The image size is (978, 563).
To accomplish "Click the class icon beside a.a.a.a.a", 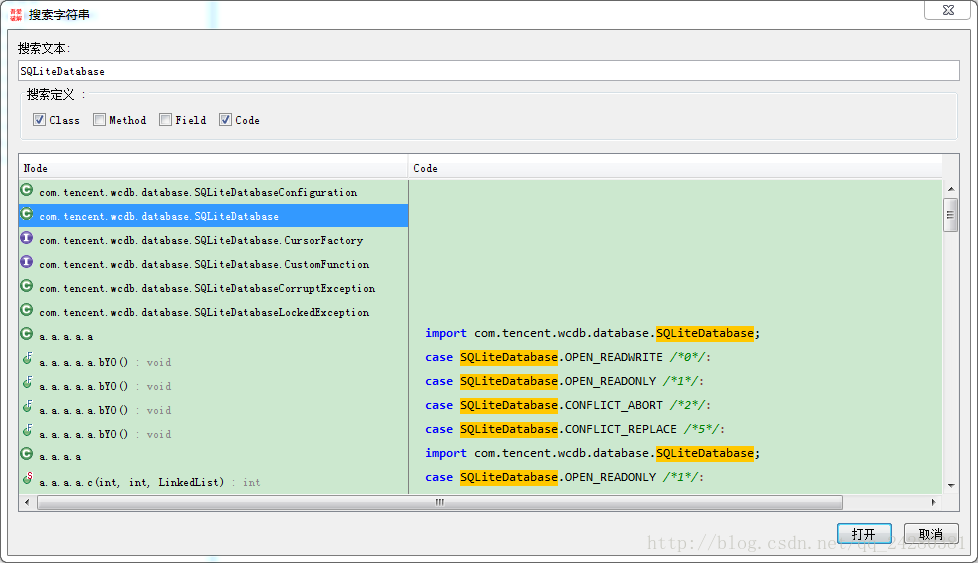I will pos(26,334).
